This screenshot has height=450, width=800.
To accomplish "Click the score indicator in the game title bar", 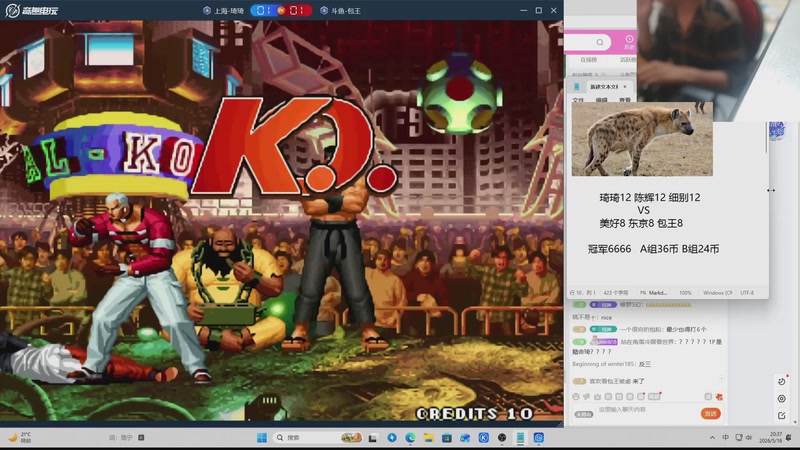I will [x=281, y=10].
